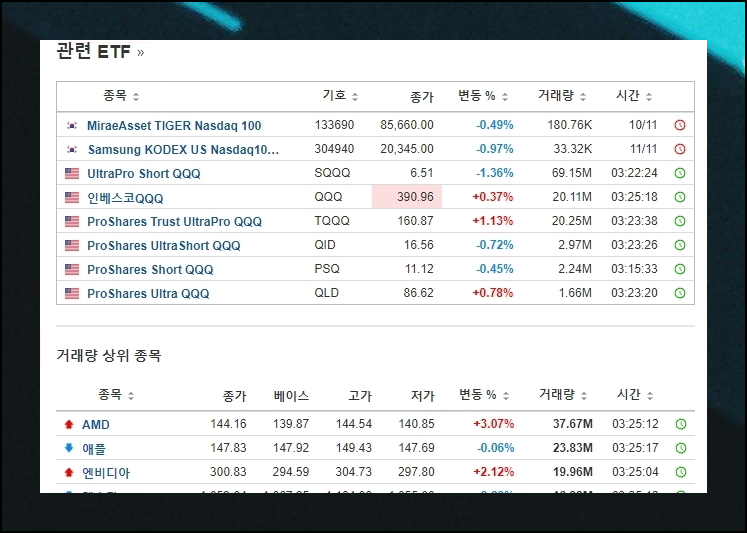
Task: Click green clock icon in 엔비디아 row
Action: (x=681, y=472)
